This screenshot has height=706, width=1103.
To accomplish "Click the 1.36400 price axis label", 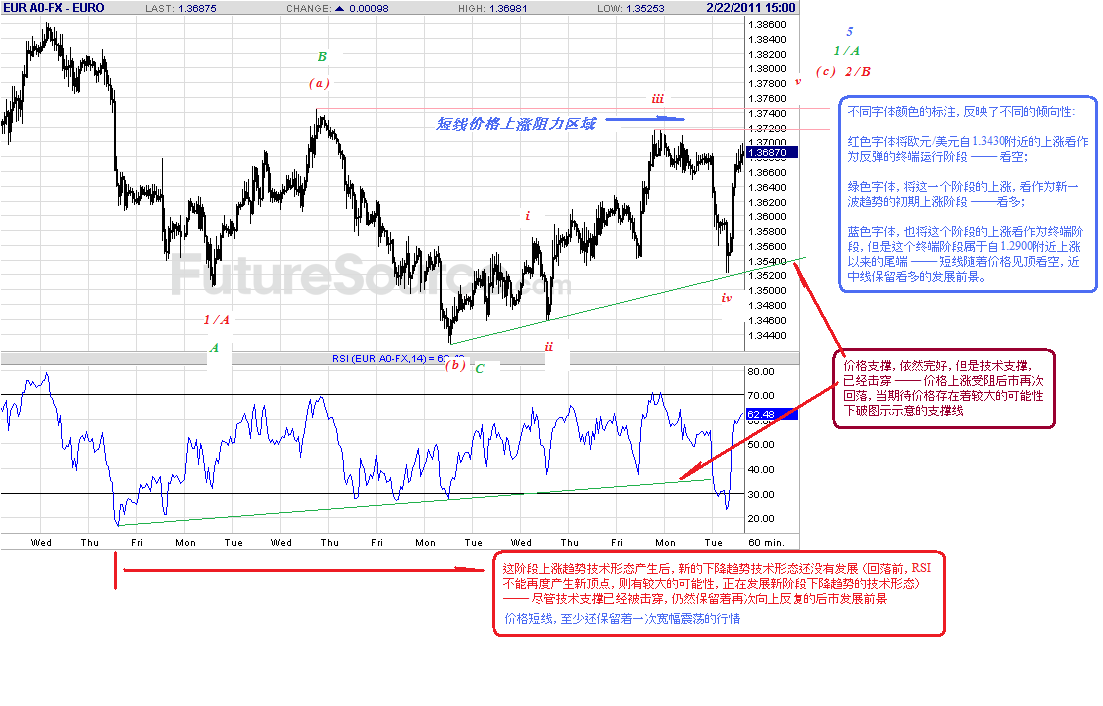I will tap(767, 187).
